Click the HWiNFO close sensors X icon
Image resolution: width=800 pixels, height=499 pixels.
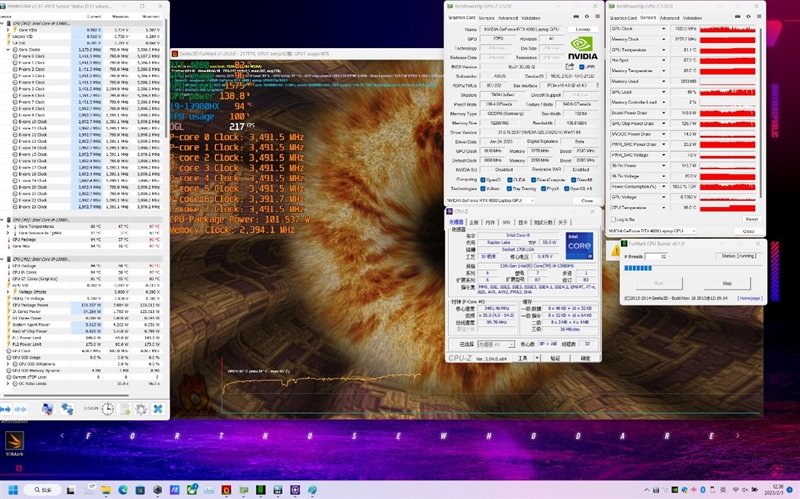click(x=157, y=409)
